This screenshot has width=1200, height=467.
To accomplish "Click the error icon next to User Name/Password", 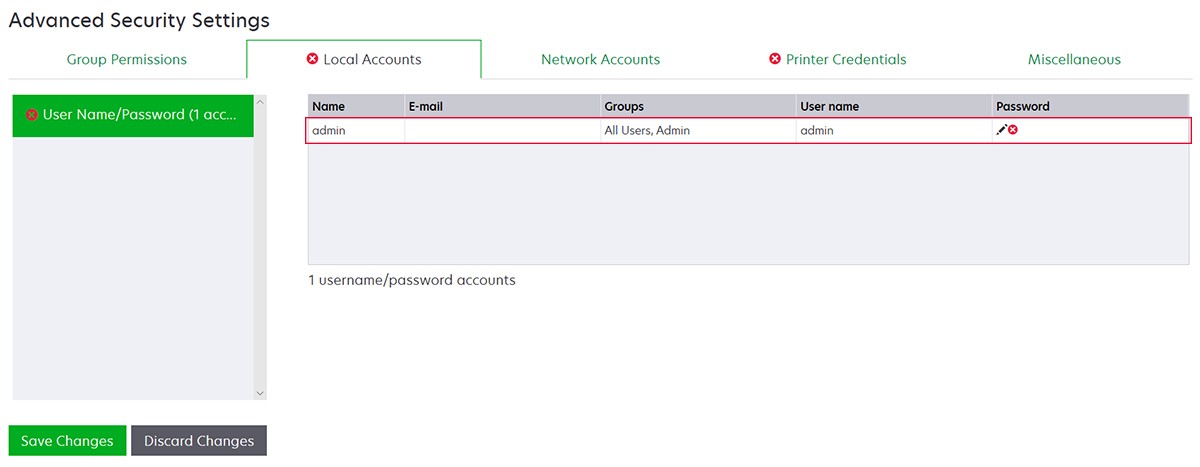I will (32, 115).
